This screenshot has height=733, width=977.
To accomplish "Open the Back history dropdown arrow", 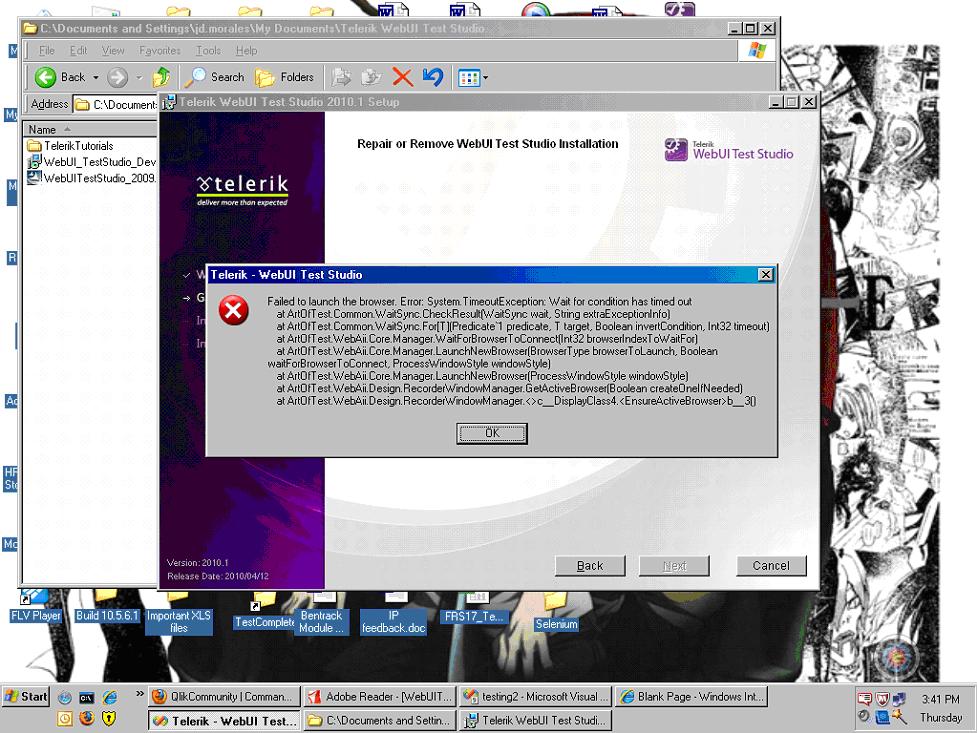I will click(95, 78).
